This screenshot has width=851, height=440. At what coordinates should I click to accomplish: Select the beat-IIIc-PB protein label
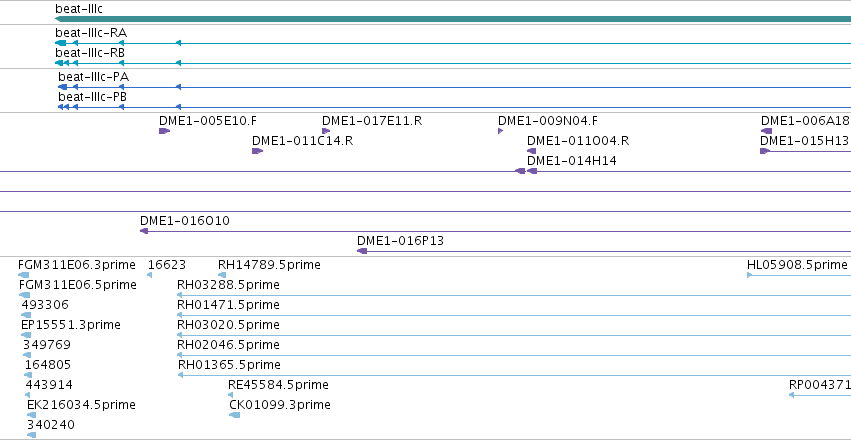[x=93, y=97]
